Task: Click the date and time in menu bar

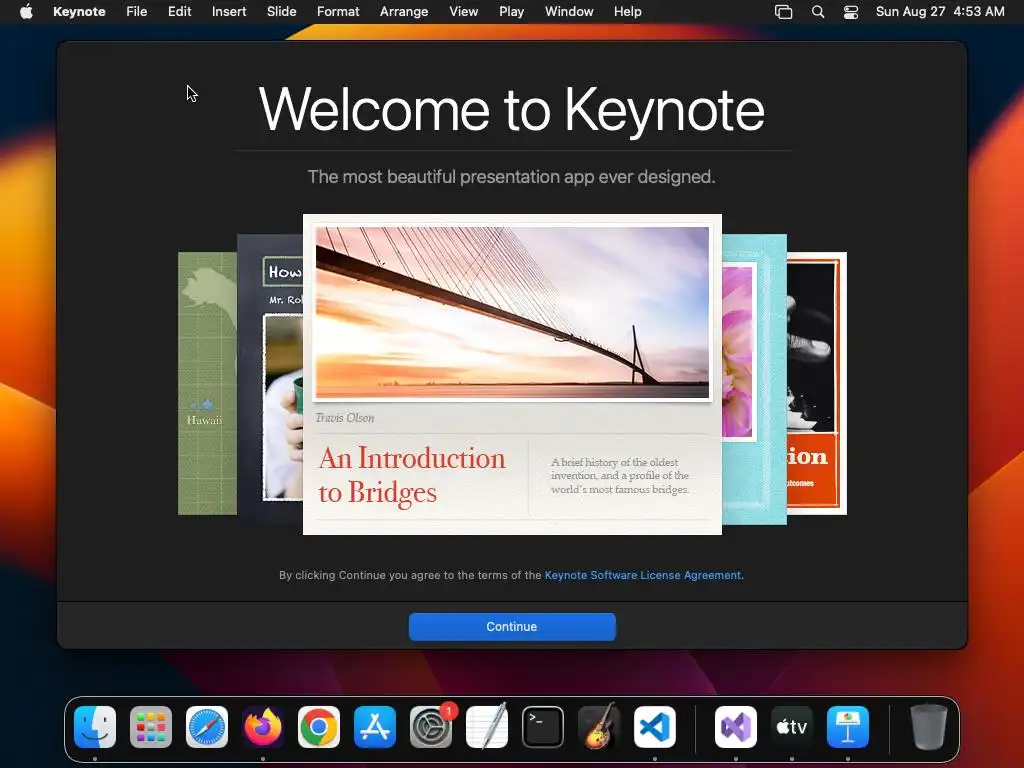Action: pos(940,12)
